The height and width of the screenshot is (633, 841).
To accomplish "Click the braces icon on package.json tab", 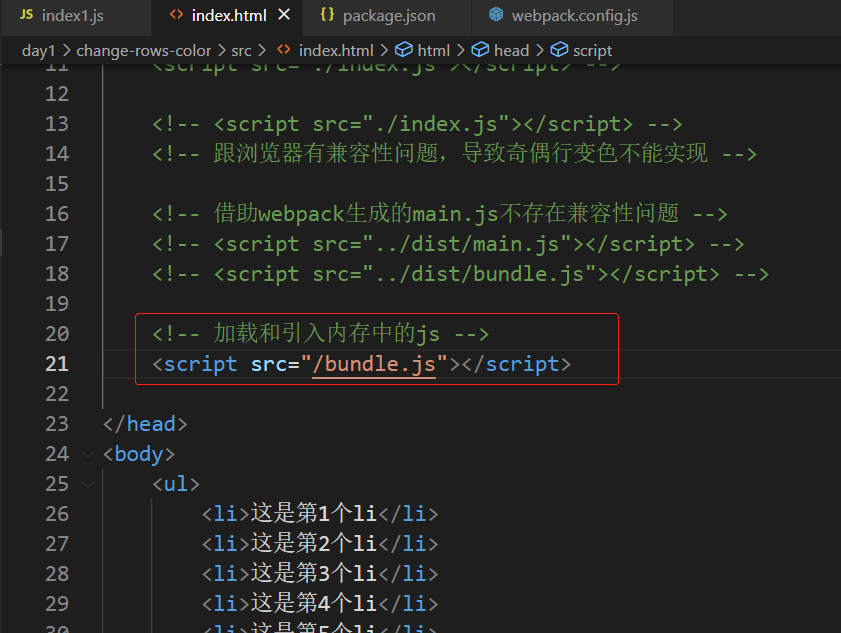I will pos(327,15).
